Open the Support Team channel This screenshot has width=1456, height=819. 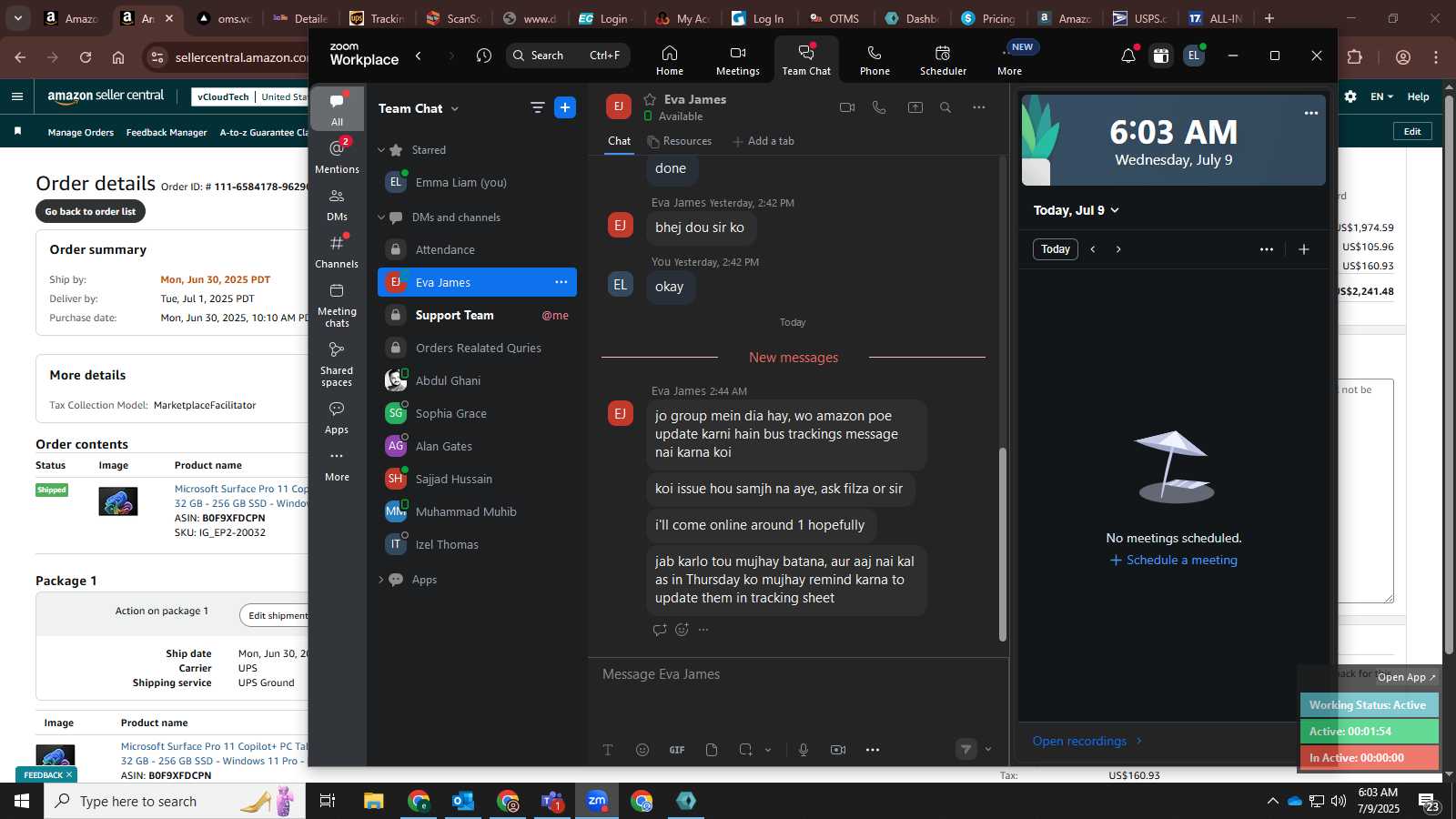[477, 315]
